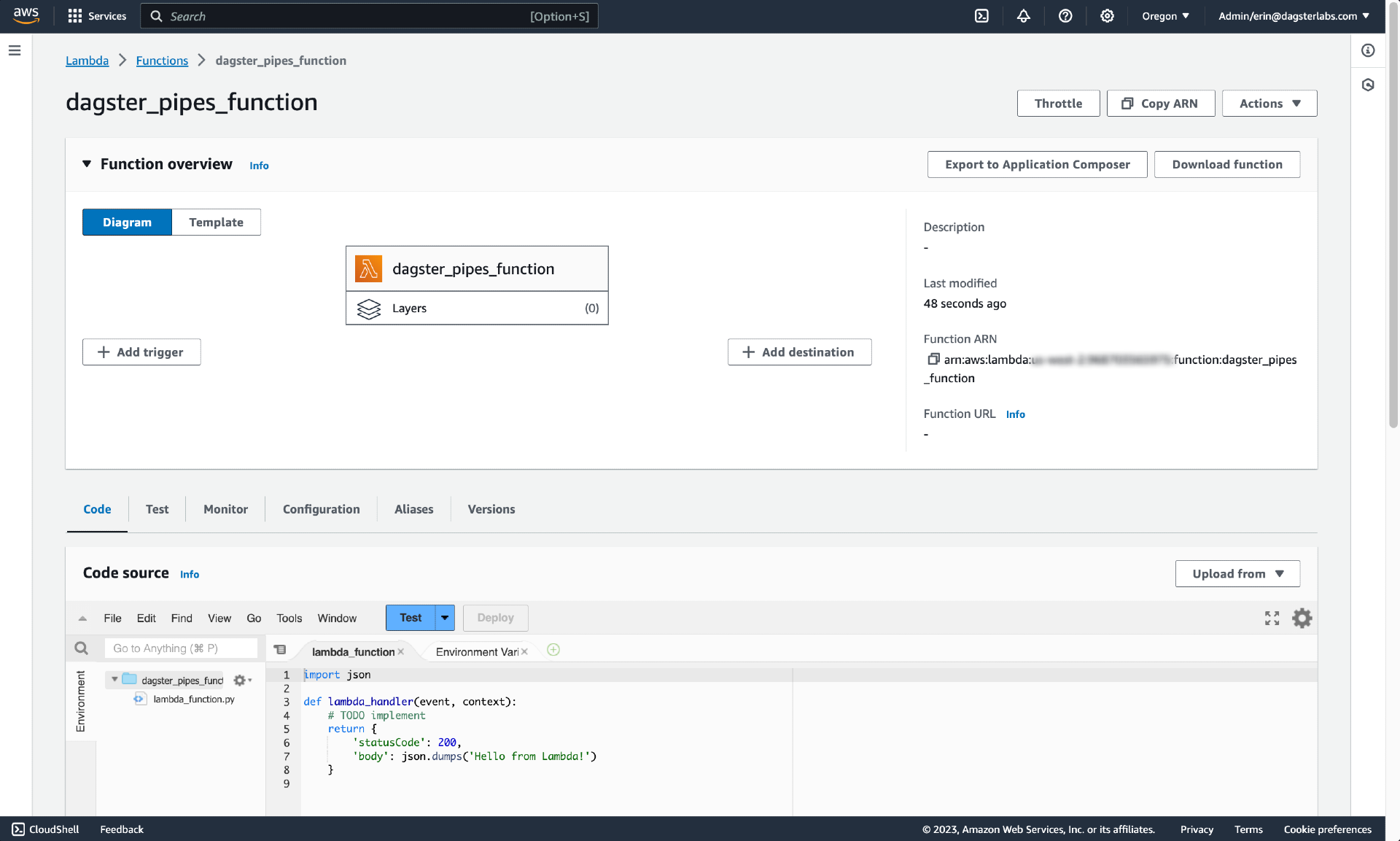Click inside the Go to Anything search field
This screenshot has height=841, width=1400.
pyautogui.click(x=181, y=648)
